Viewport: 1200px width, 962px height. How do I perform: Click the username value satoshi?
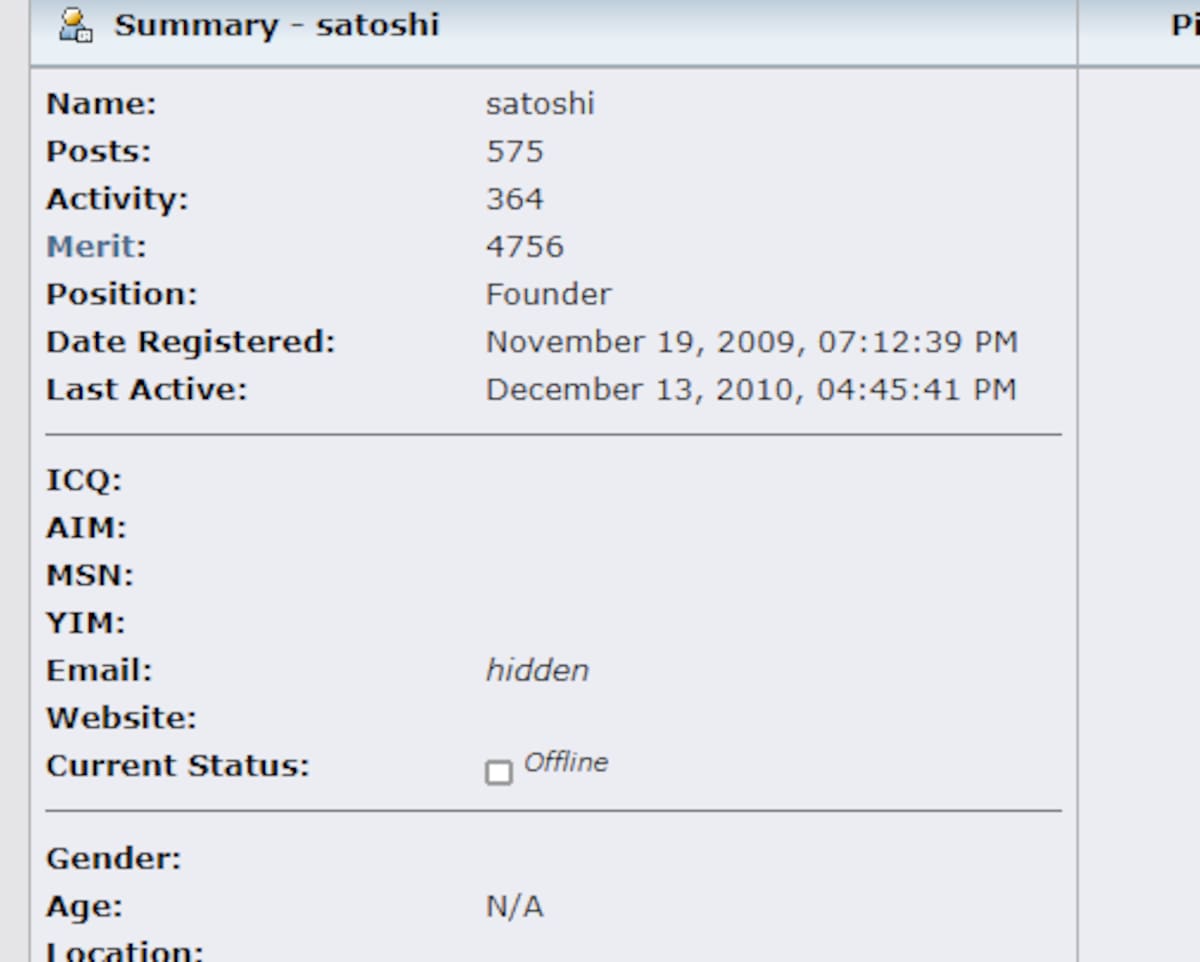click(x=540, y=103)
